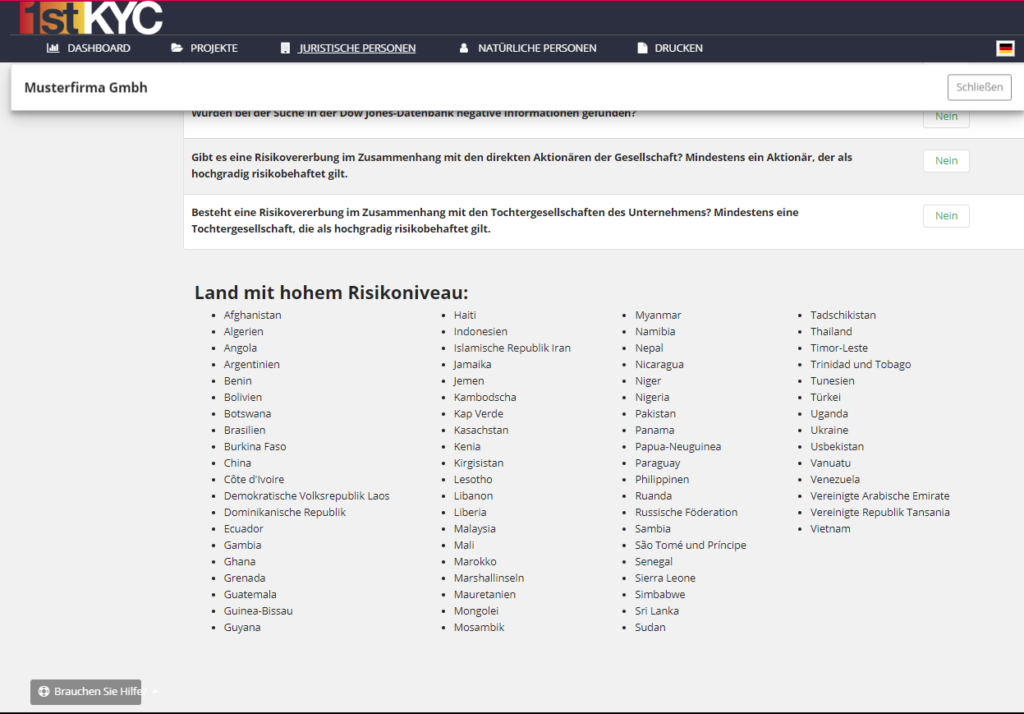
Task: Select Jamaika in the country list
Action: pos(472,364)
